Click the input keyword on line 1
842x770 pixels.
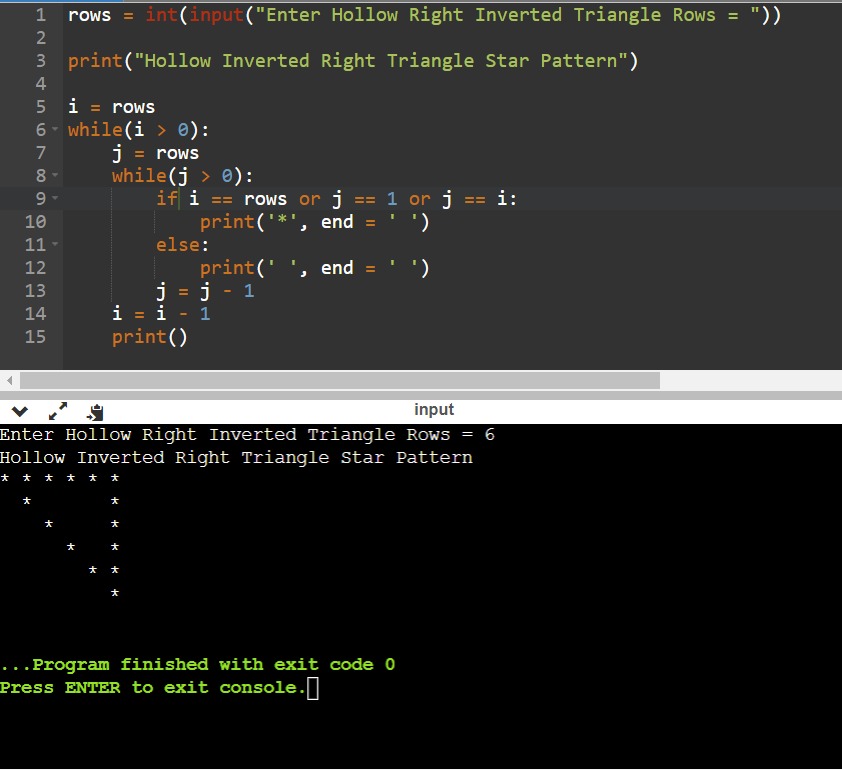(214, 15)
